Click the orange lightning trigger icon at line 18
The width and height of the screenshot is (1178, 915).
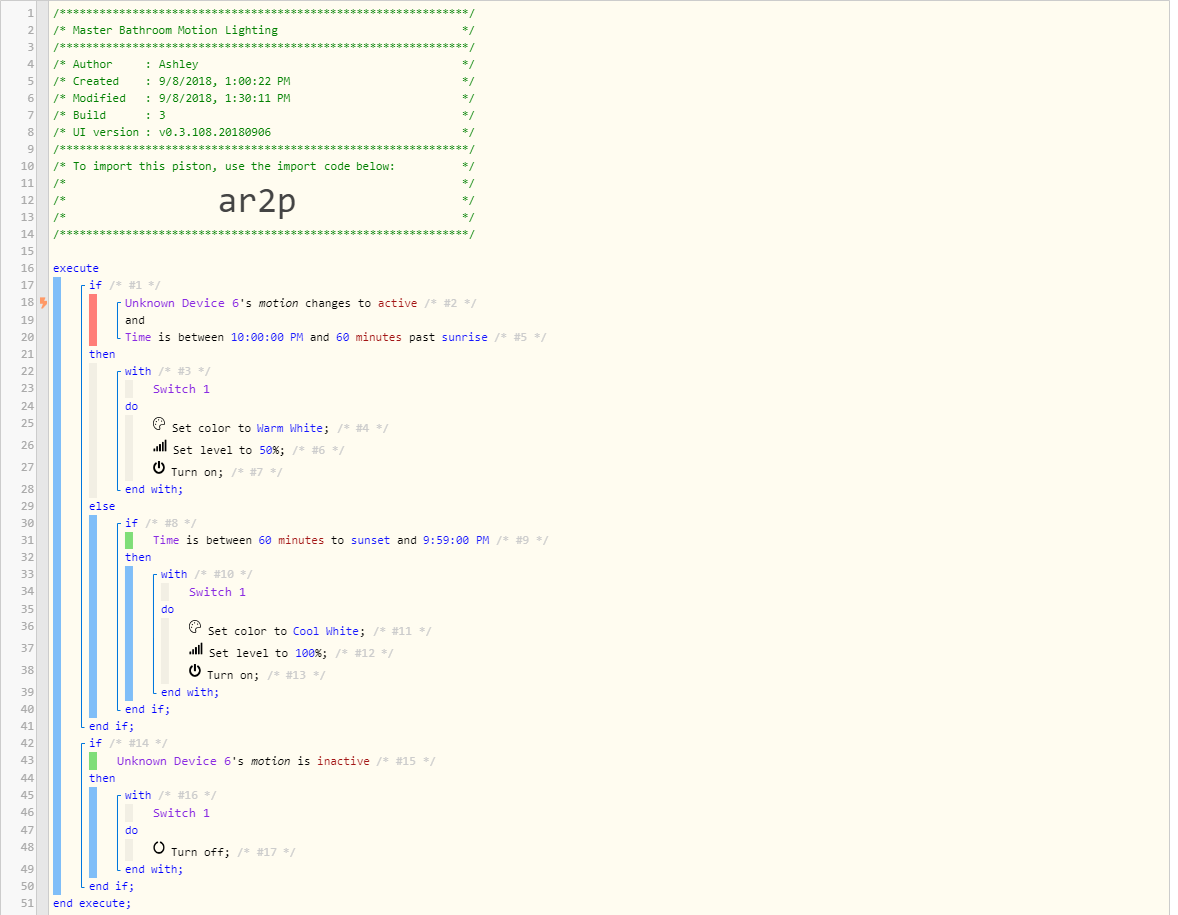(x=43, y=303)
